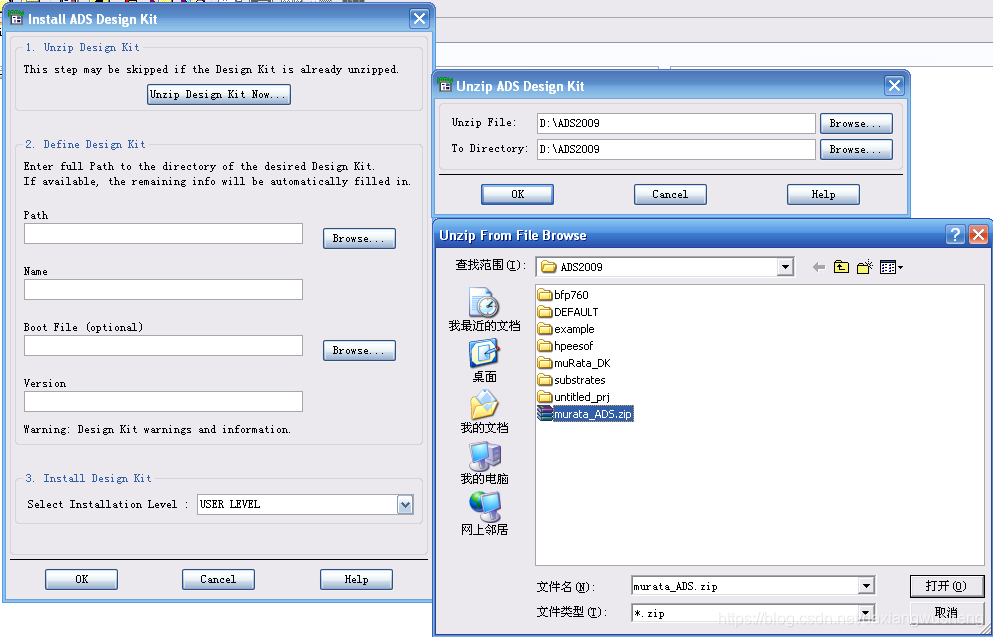Browse for the Unzip File
Image resolution: width=993 pixels, height=637 pixels.
click(x=856, y=123)
